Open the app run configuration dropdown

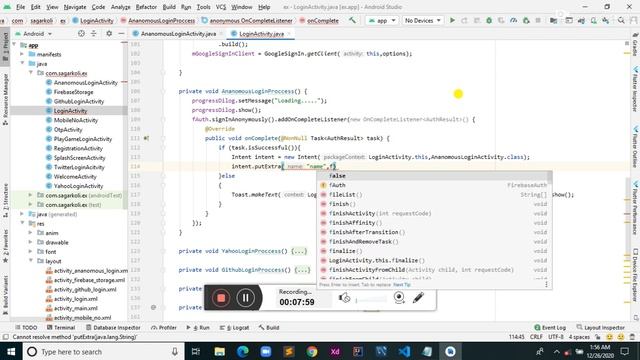pyautogui.click(x=382, y=20)
